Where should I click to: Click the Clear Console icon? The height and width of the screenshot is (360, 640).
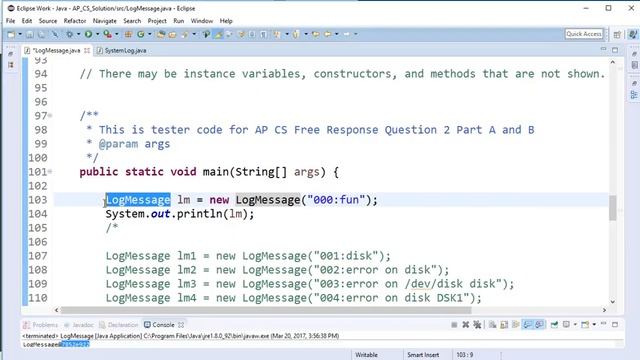[x=493, y=325]
